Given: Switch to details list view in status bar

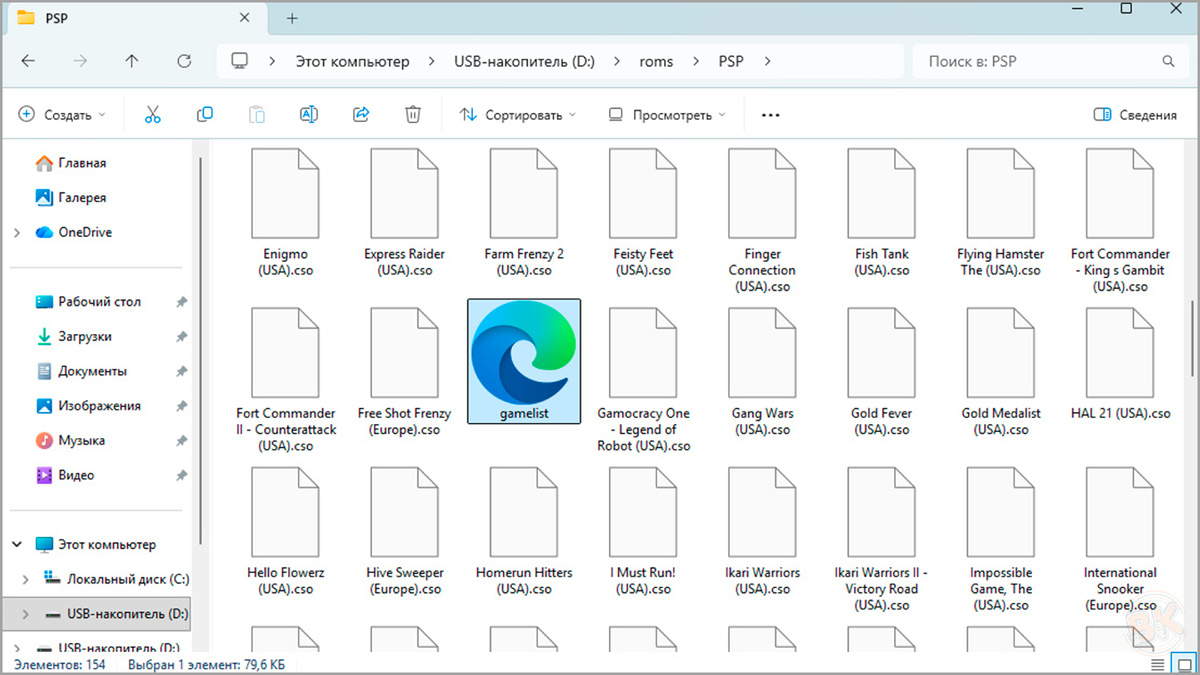Looking at the screenshot, I should click(x=1160, y=663).
